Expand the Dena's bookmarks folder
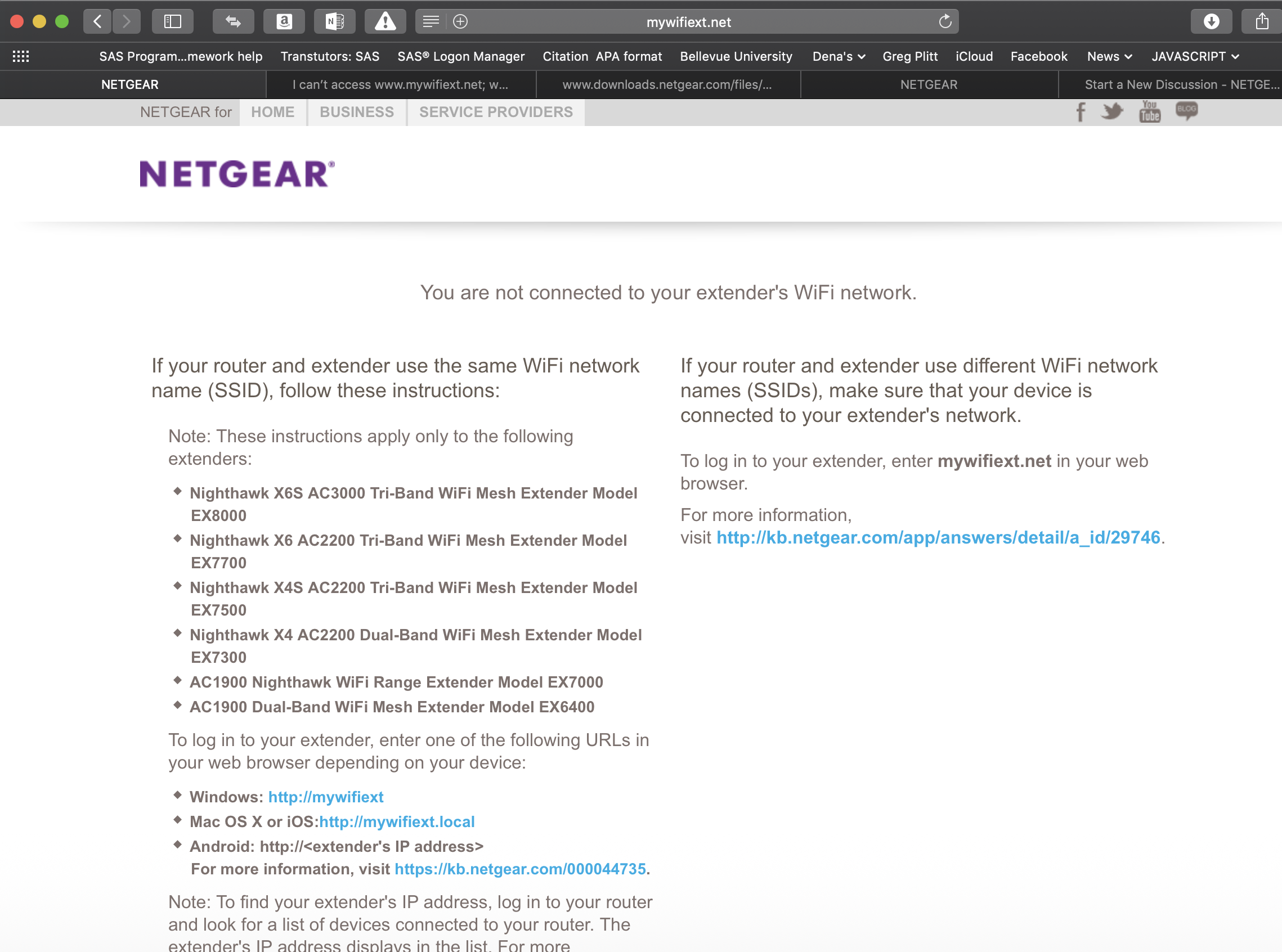This screenshot has width=1282, height=952. tap(839, 56)
